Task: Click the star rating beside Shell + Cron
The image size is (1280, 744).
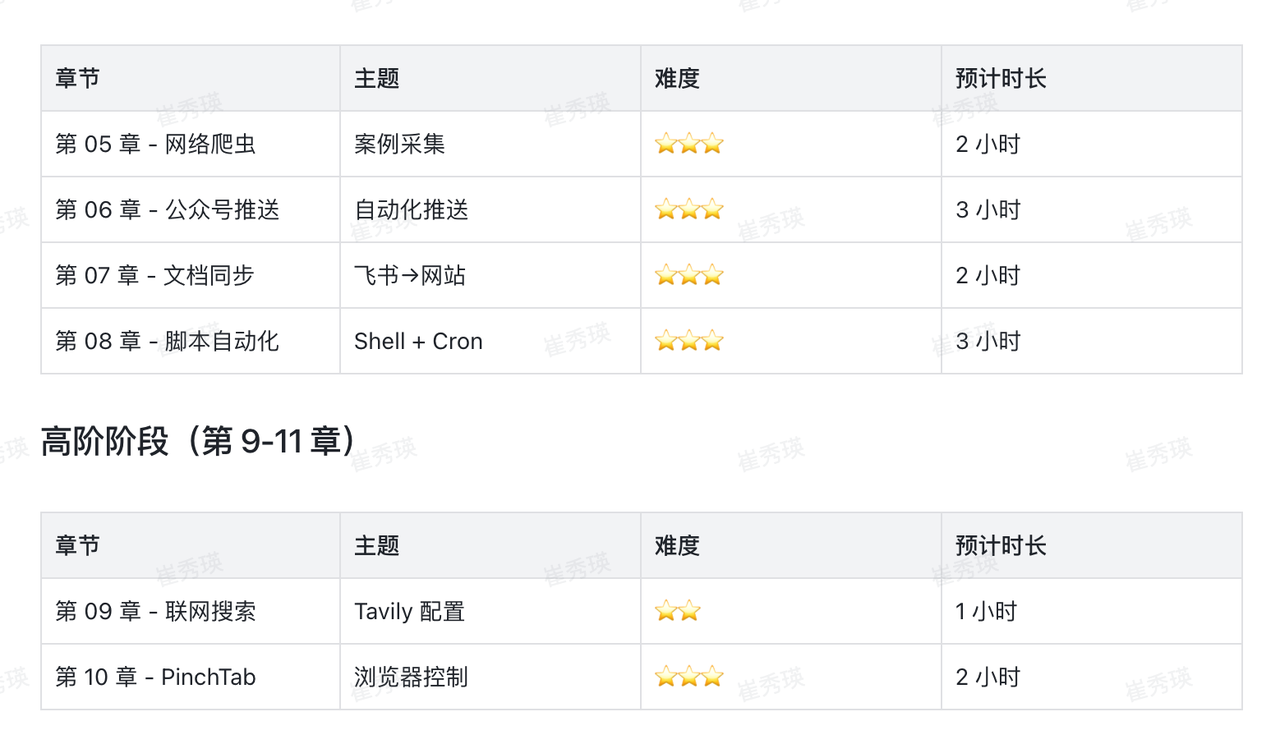Action: coord(689,342)
